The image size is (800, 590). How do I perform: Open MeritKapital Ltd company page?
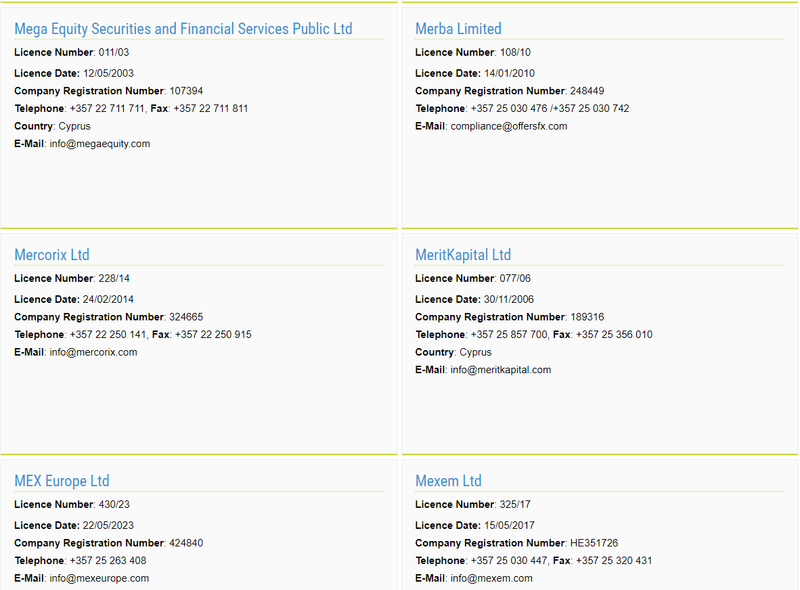tap(463, 255)
